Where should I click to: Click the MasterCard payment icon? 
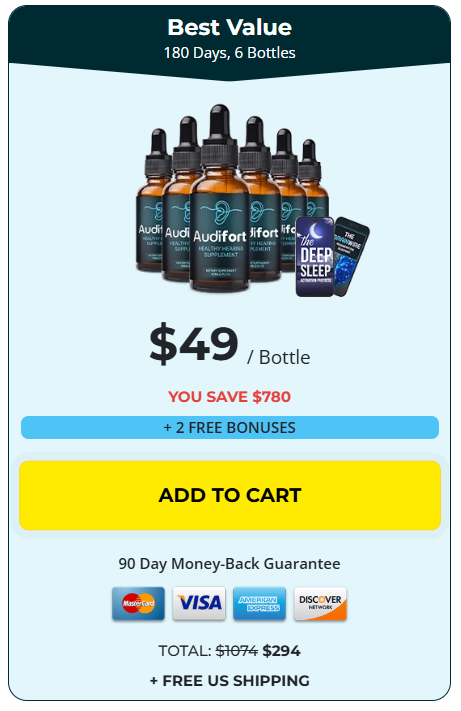pos(138,604)
